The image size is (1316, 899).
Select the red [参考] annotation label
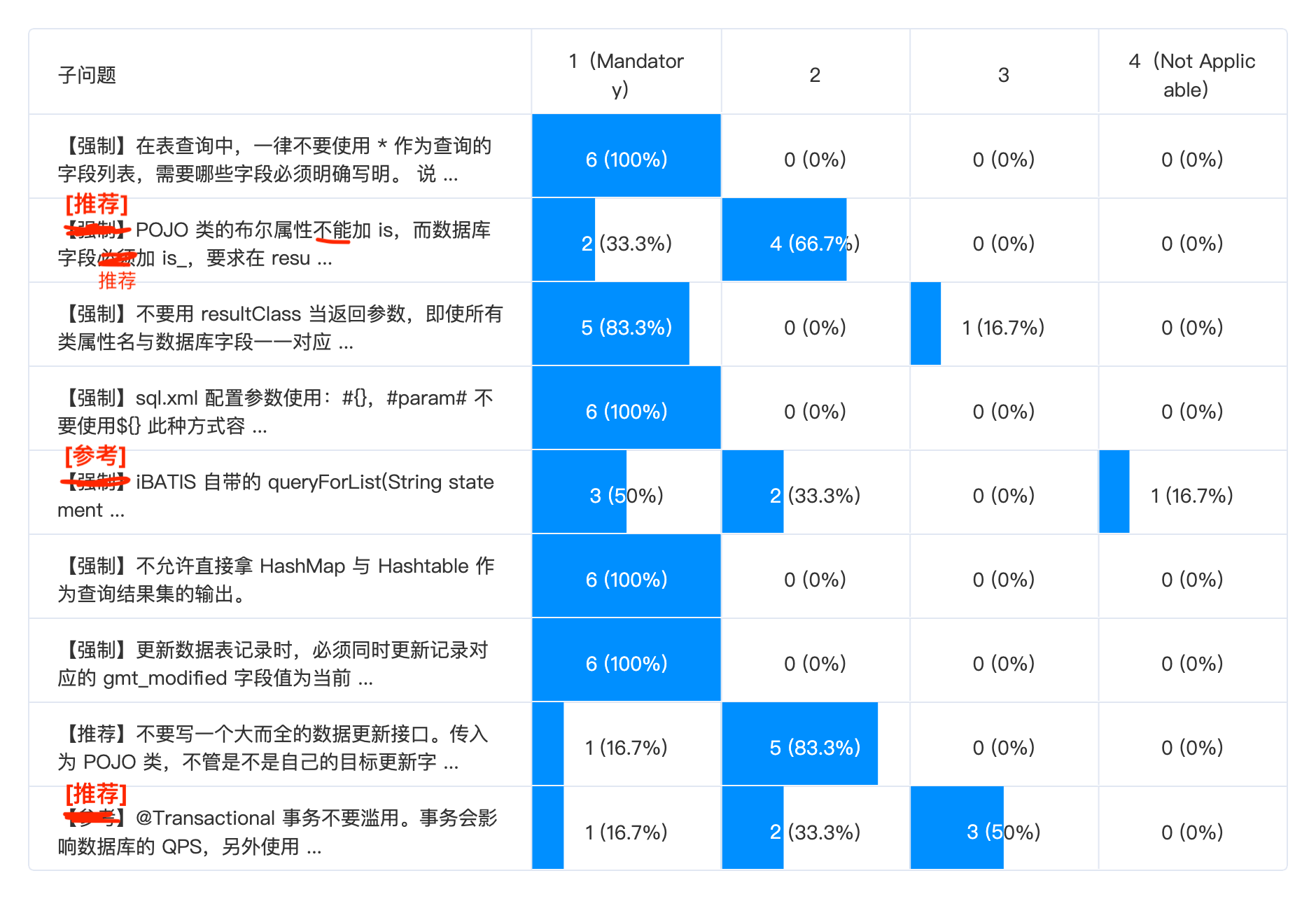pyautogui.click(x=96, y=456)
